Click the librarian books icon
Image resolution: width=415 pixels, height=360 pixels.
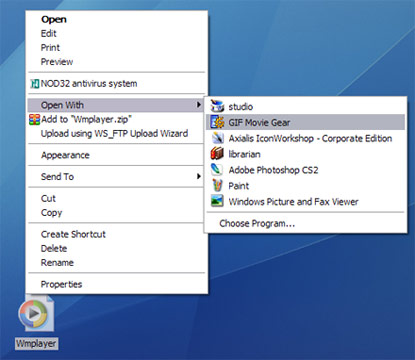pyautogui.click(x=217, y=154)
